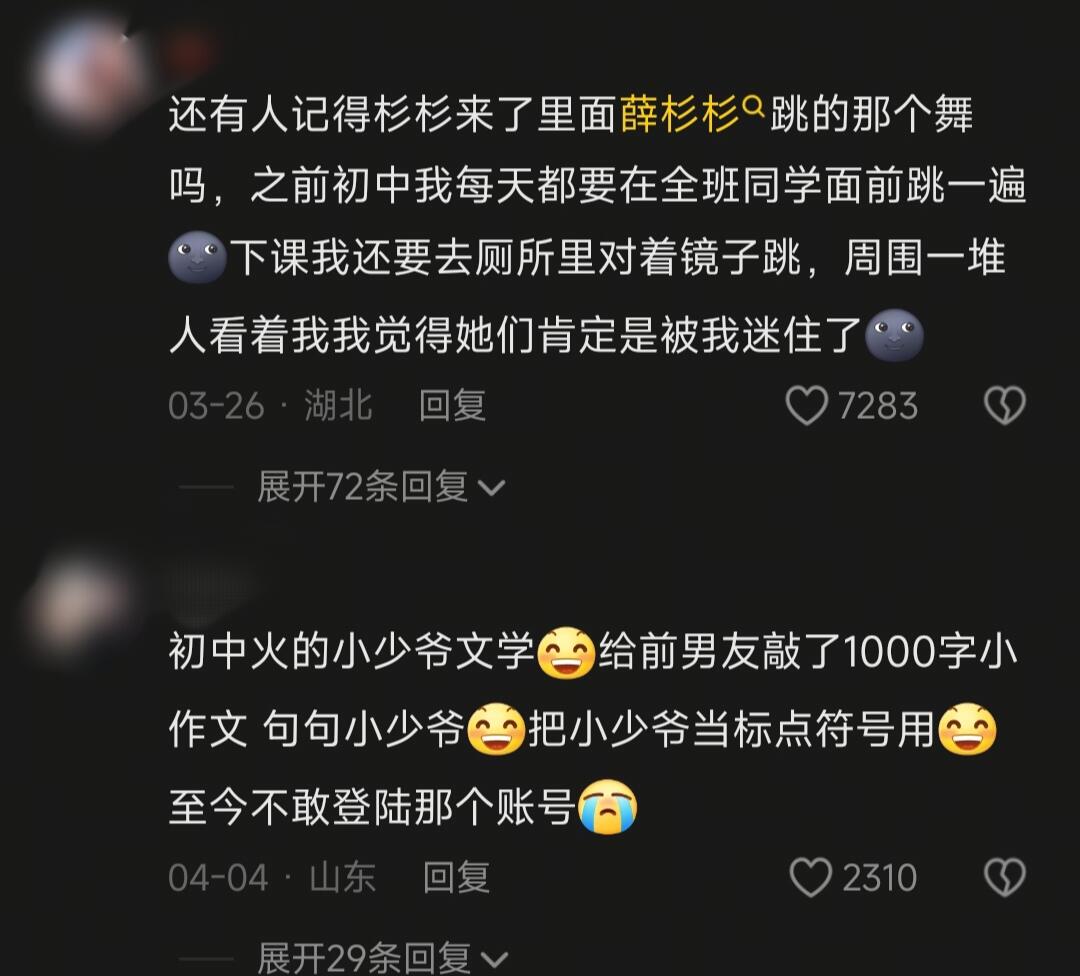The width and height of the screenshot is (1080, 976).
Task: Tap the search magnifier beside 薛杉杉
Action: pos(755,107)
